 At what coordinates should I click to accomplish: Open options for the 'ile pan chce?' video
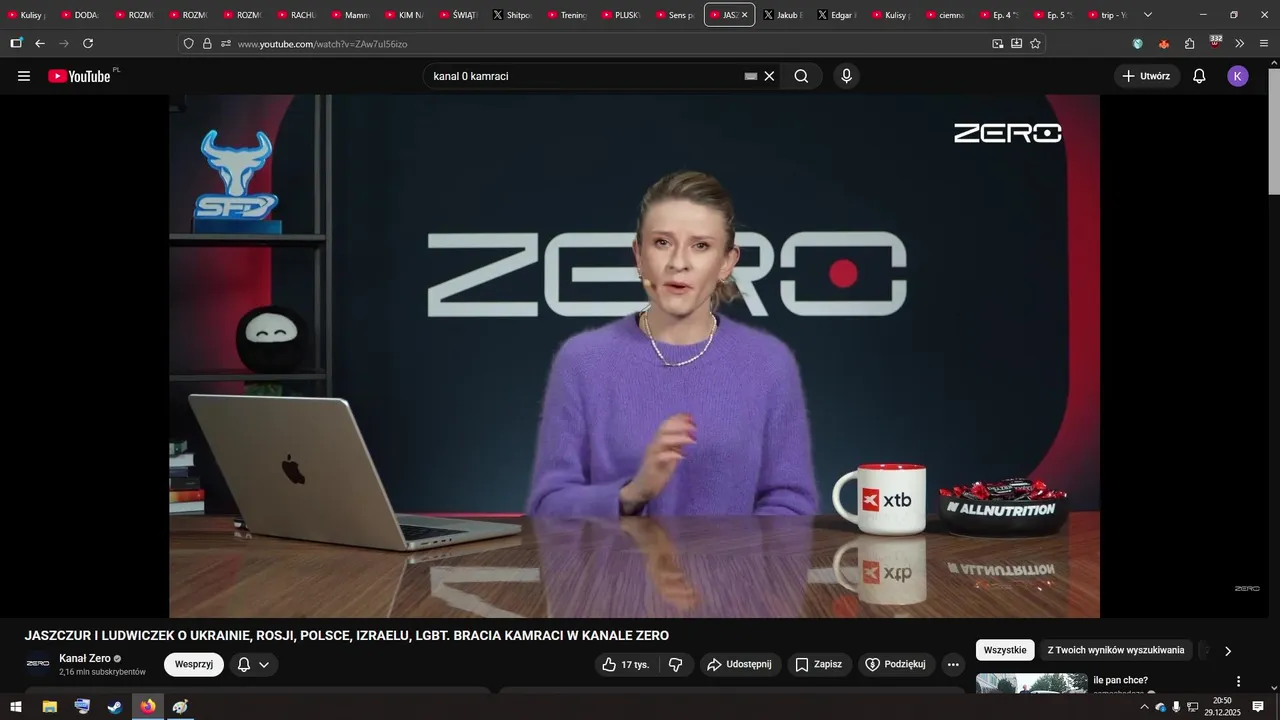pyautogui.click(x=1238, y=682)
